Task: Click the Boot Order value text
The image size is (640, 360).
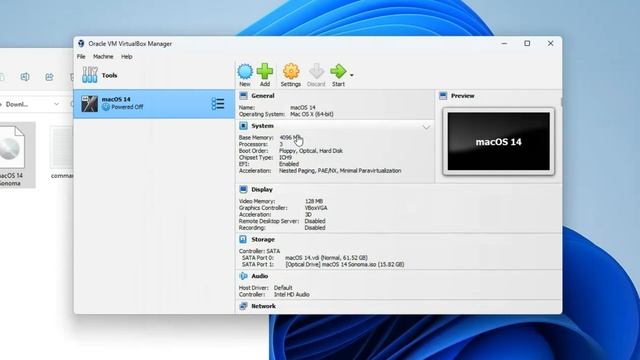Action: tap(311, 151)
